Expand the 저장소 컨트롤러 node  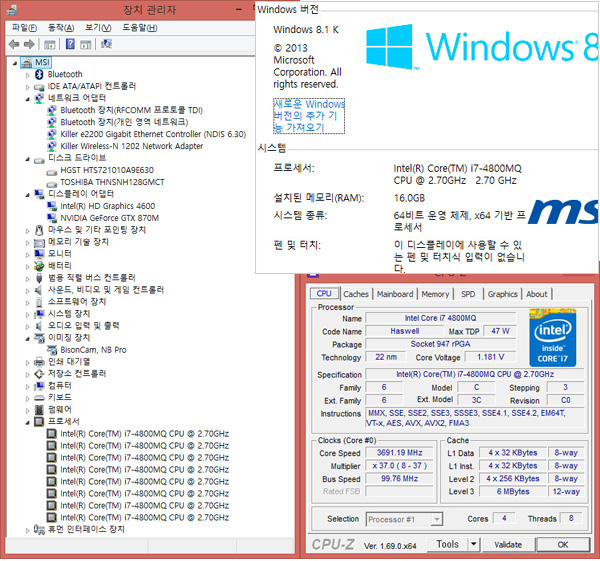click(28, 375)
